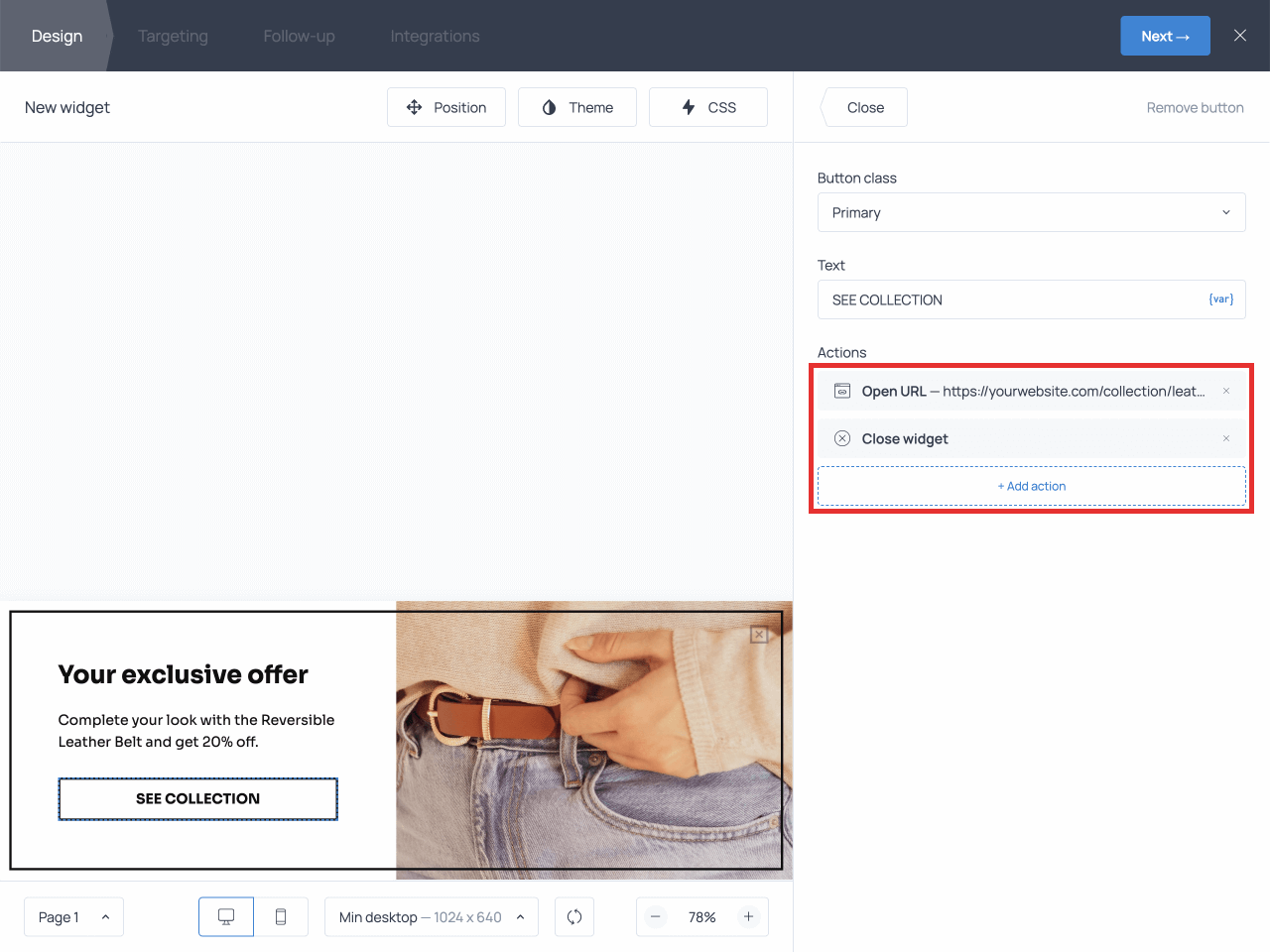Click the widget's close X icon
Image resolution: width=1270 pixels, height=952 pixels.
click(759, 635)
